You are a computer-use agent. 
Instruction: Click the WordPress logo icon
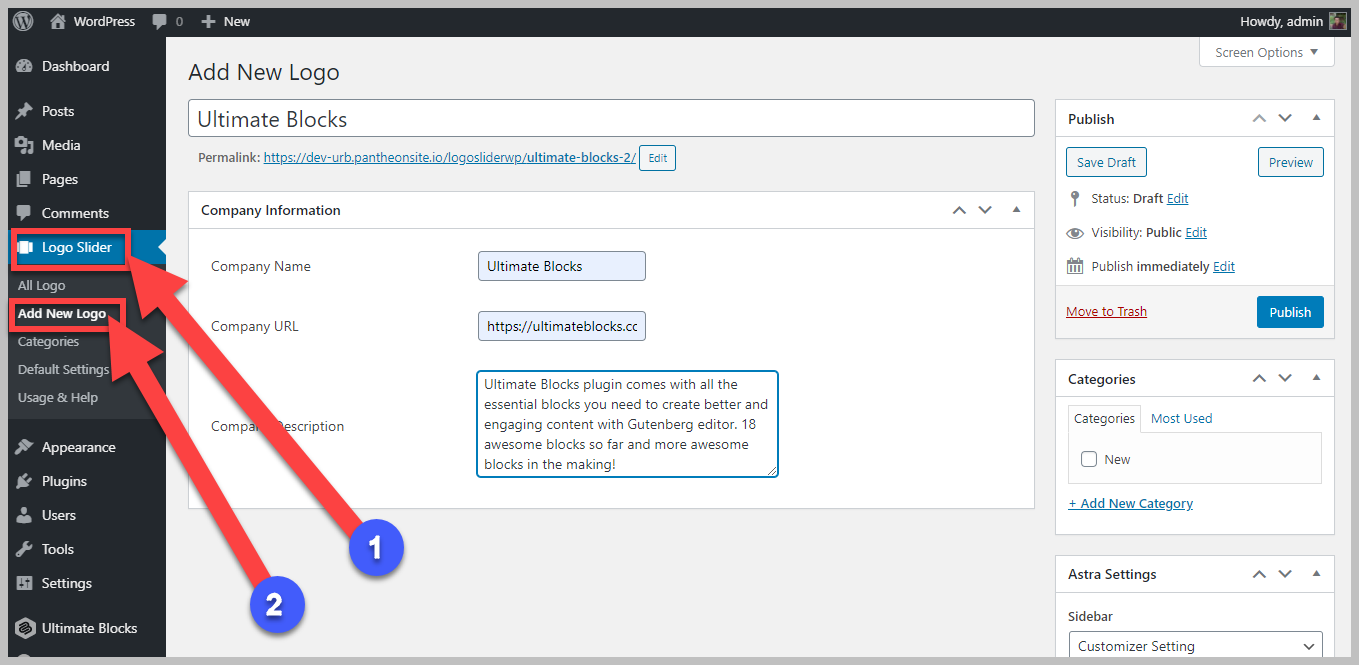(x=23, y=21)
